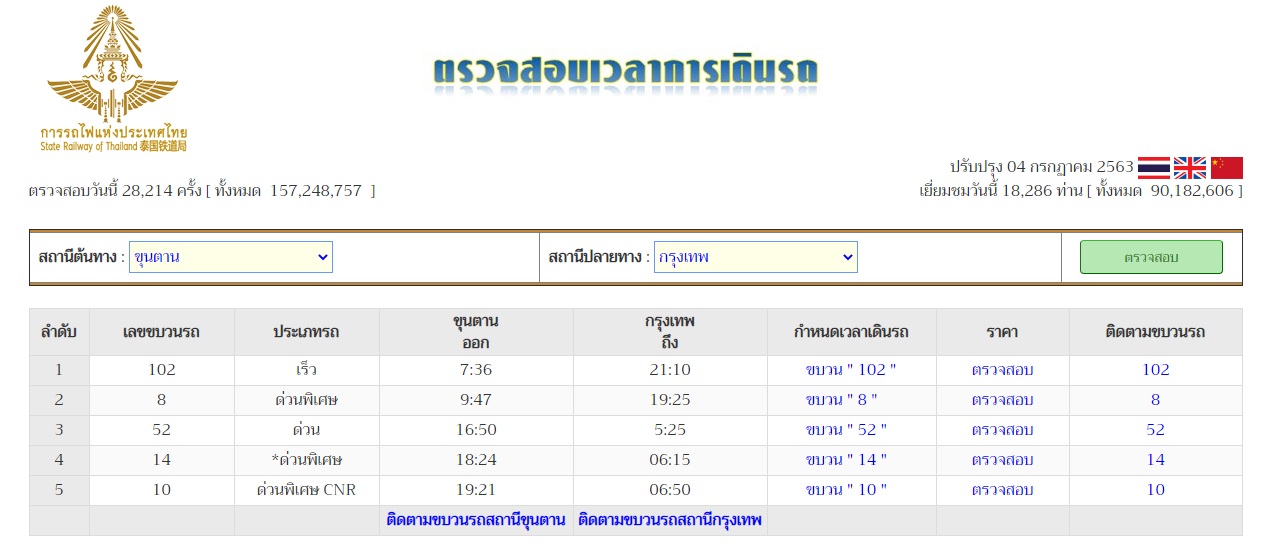Track train 52 in tracking column
This screenshot has height=551, width=1271.
(x=1155, y=430)
